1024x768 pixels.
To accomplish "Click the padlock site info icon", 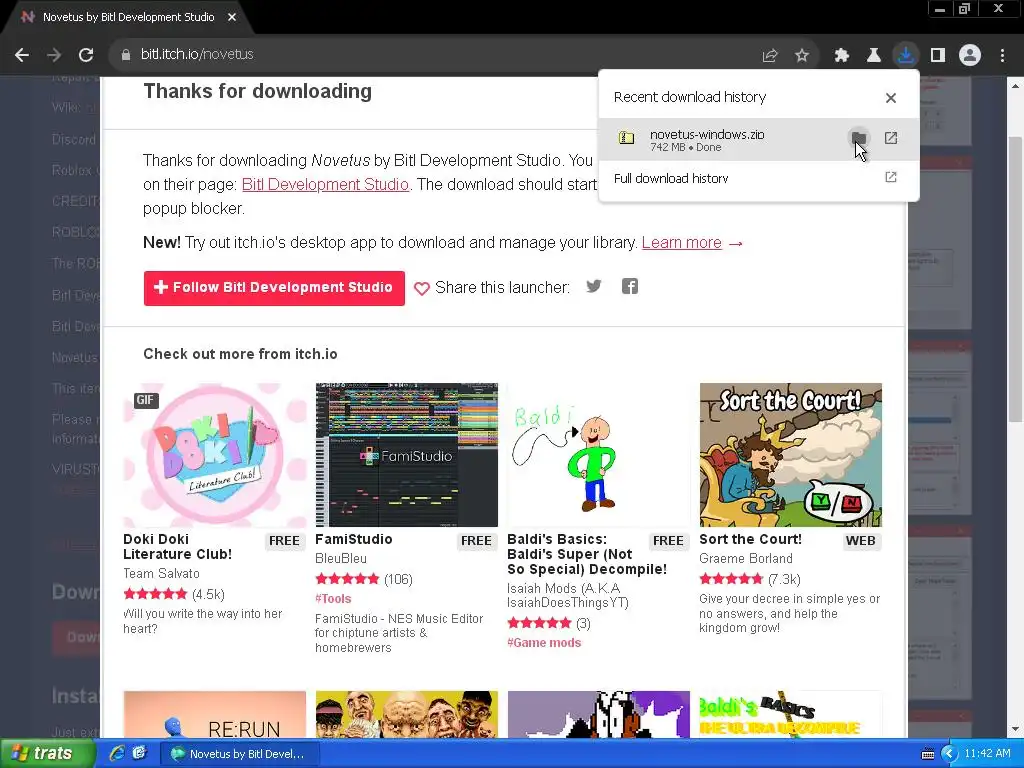I will coord(126,55).
